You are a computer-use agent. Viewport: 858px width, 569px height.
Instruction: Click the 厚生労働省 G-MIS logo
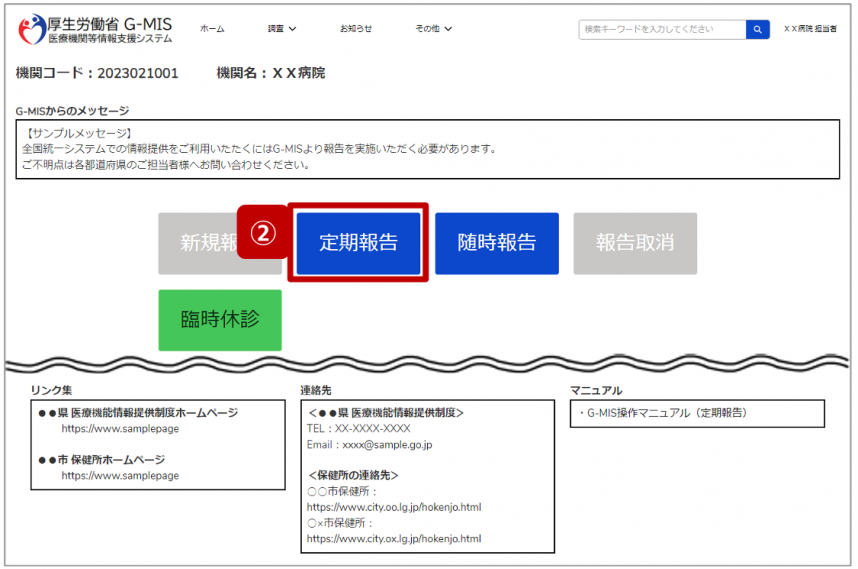click(x=96, y=30)
